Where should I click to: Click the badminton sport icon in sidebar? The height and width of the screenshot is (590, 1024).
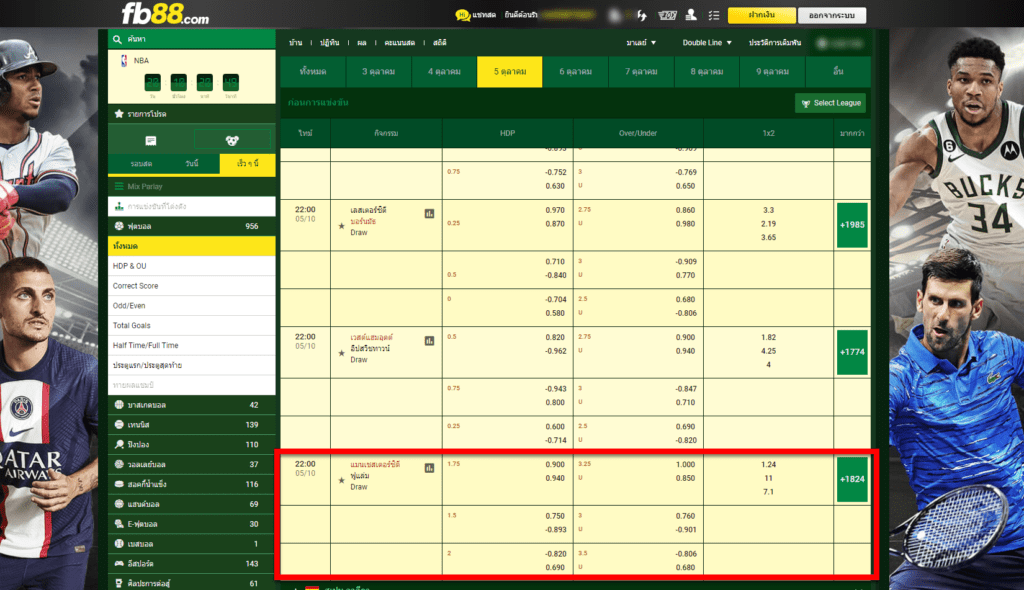point(119,444)
